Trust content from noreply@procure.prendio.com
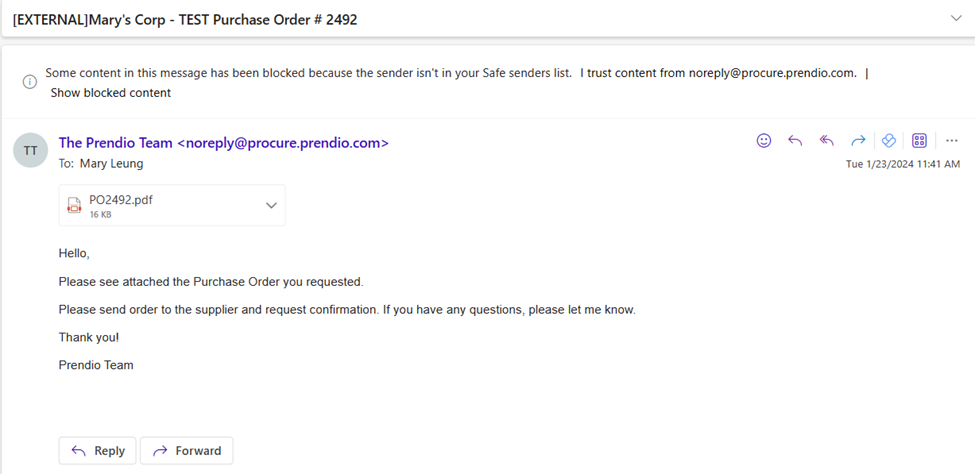Image resolution: width=975 pixels, height=474 pixels. (717, 74)
